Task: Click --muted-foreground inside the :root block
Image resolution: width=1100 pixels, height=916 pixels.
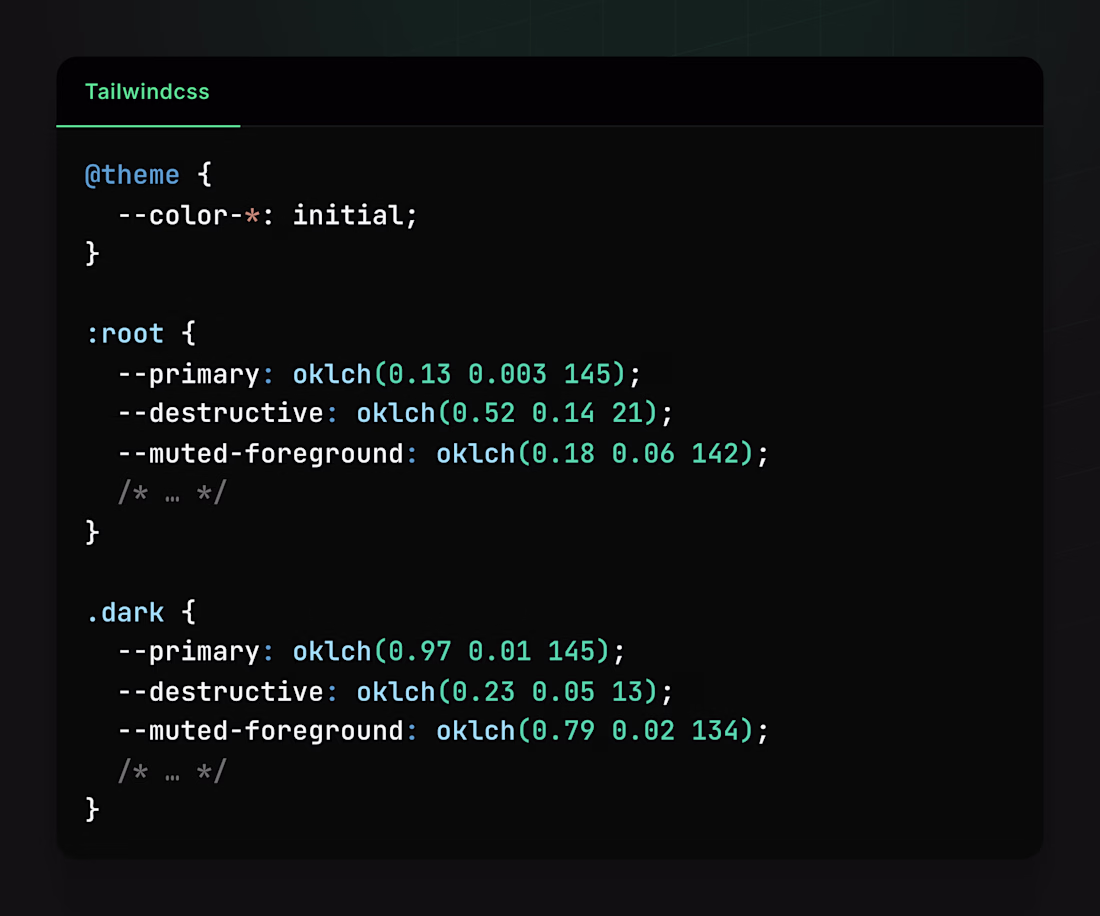Action: [x=260, y=453]
